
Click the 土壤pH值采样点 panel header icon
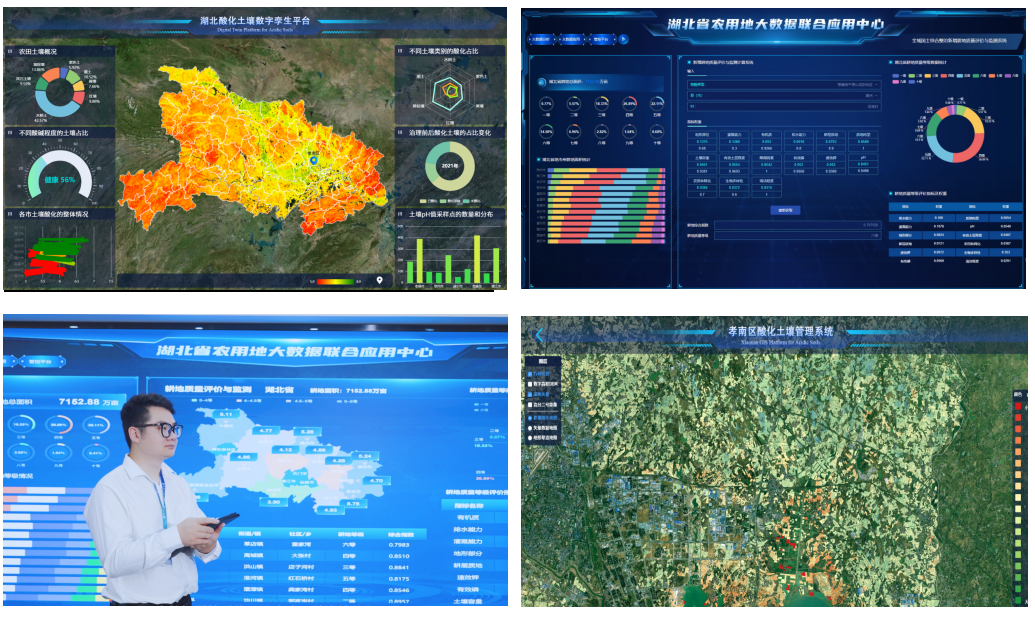401,215
